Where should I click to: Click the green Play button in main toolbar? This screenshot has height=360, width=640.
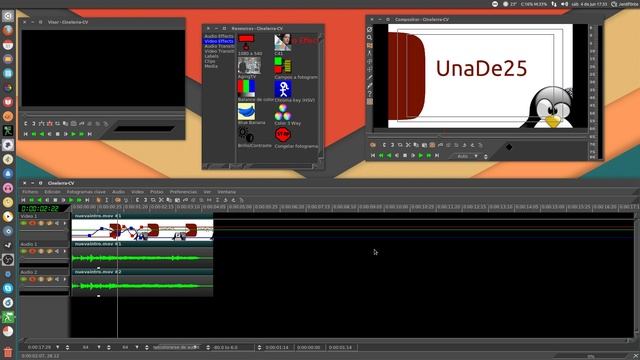pyautogui.click(x=71, y=200)
